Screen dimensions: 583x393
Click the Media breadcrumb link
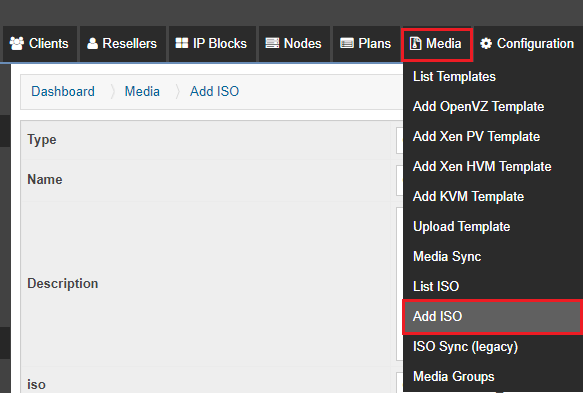(142, 91)
